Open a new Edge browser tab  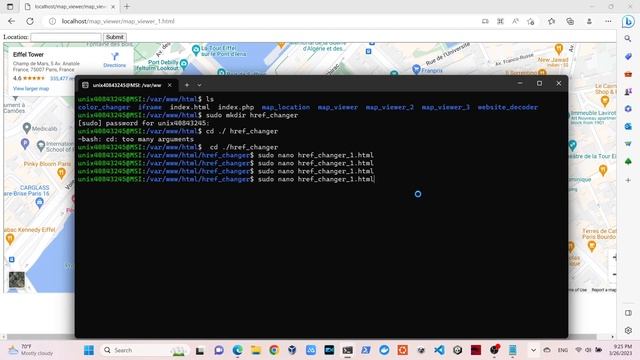127,7
